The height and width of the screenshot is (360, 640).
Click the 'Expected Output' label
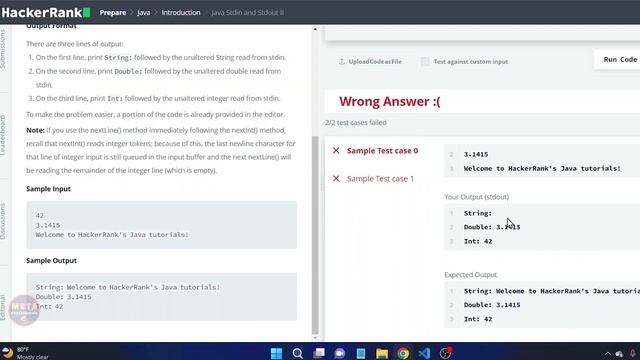coord(471,275)
